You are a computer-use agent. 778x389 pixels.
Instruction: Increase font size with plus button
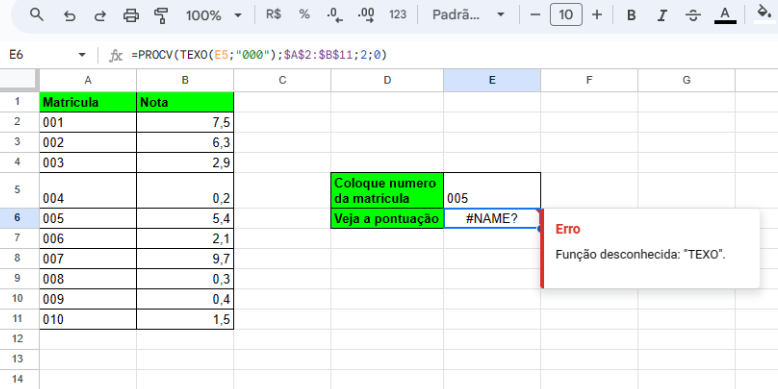(x=597, y=15)
